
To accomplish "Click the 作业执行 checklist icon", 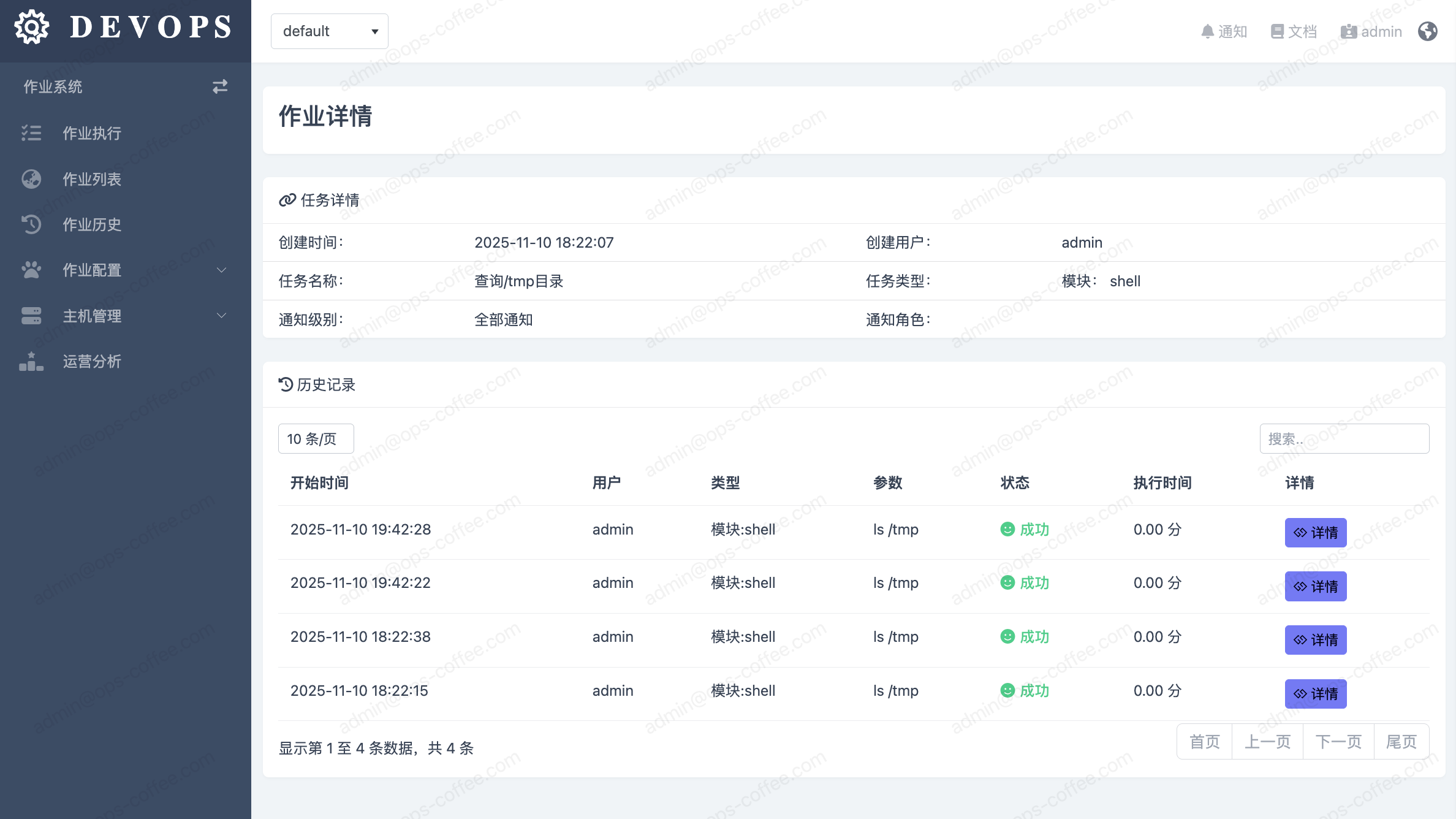I will coord(31,133).
